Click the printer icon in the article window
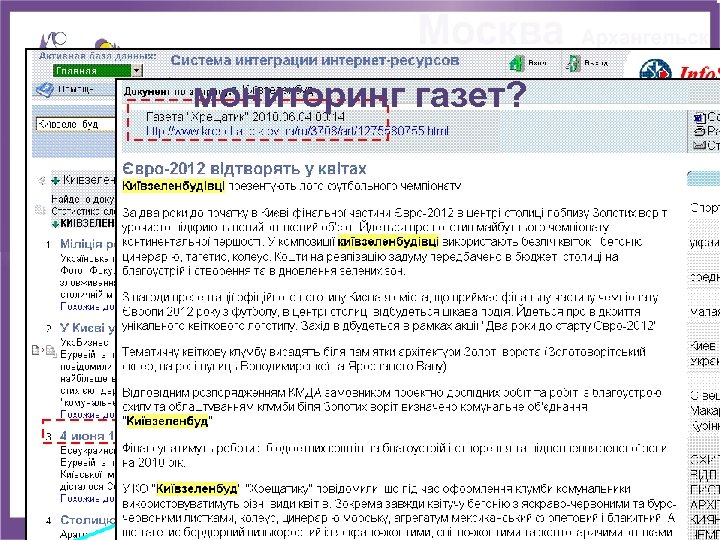Image resolution: width=720 pixels, height=540 pixels. (x=699, y=131)
